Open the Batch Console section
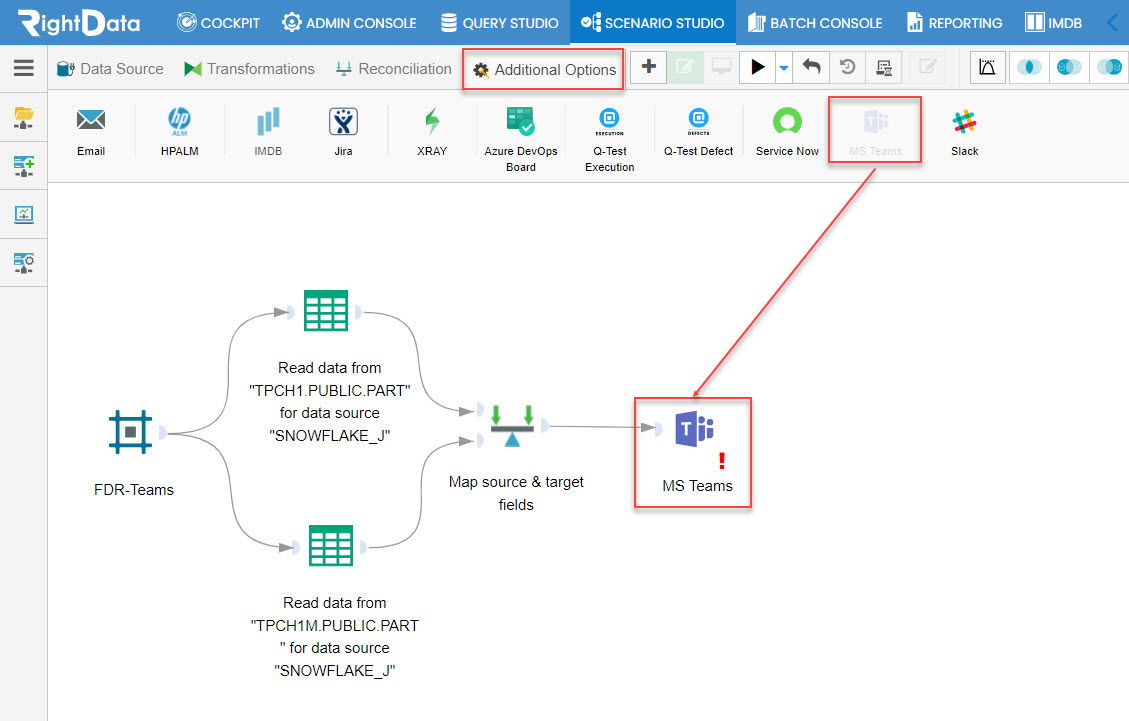Screen dimensions: 1129x721 (x=815, y=22)
